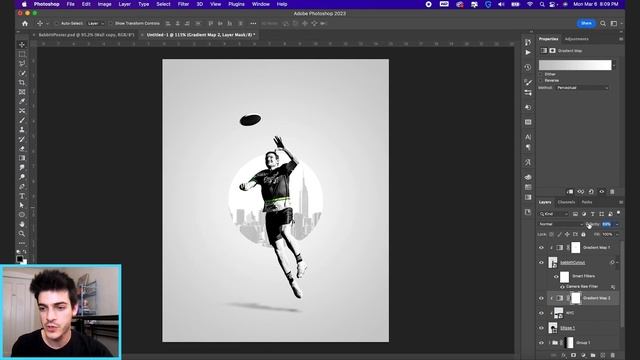Select the Eraser tool
The width and height of the screenshot is (640, 360).
click(22, 149)
